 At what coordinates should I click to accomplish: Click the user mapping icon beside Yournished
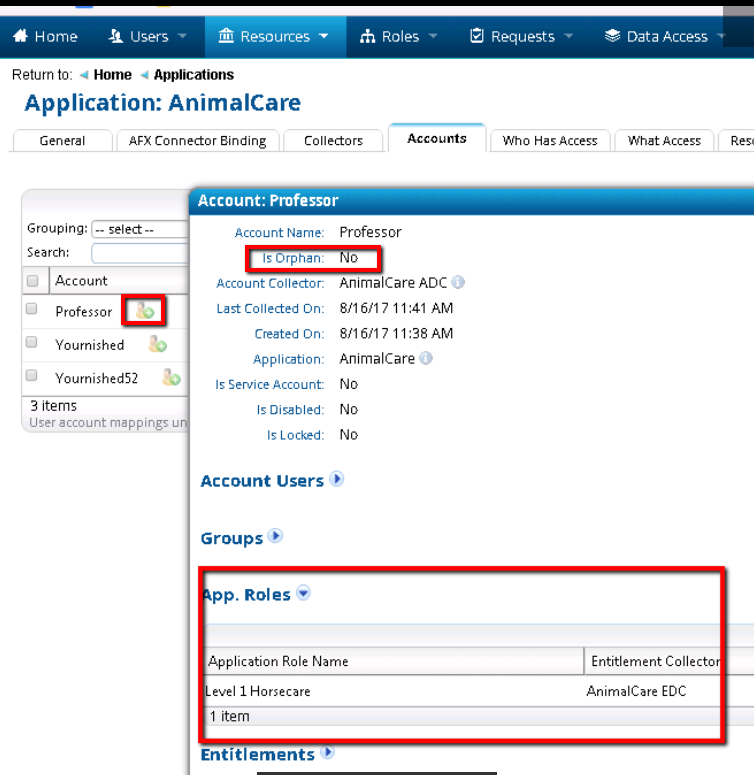click(157, 345)
